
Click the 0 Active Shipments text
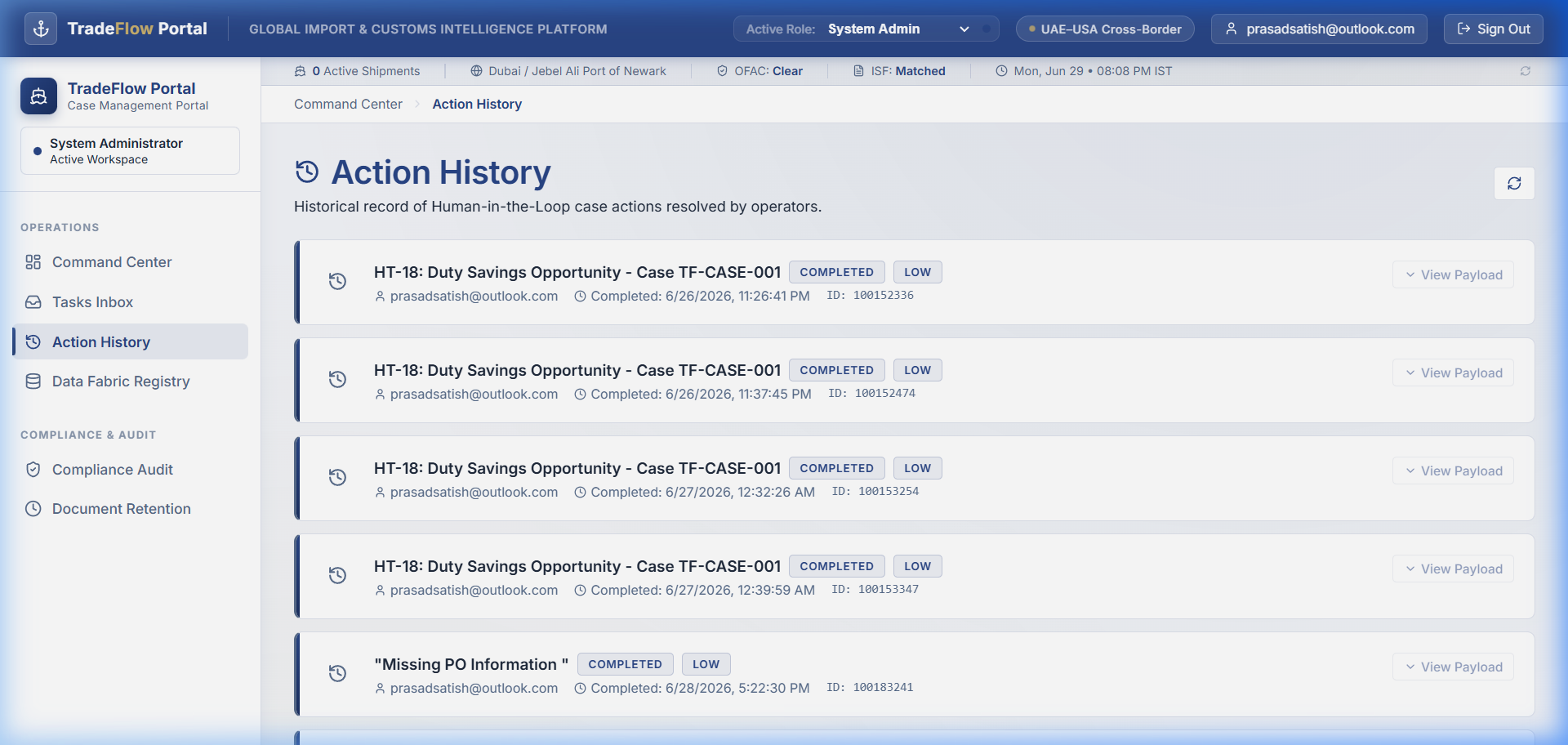coord(366,71)
